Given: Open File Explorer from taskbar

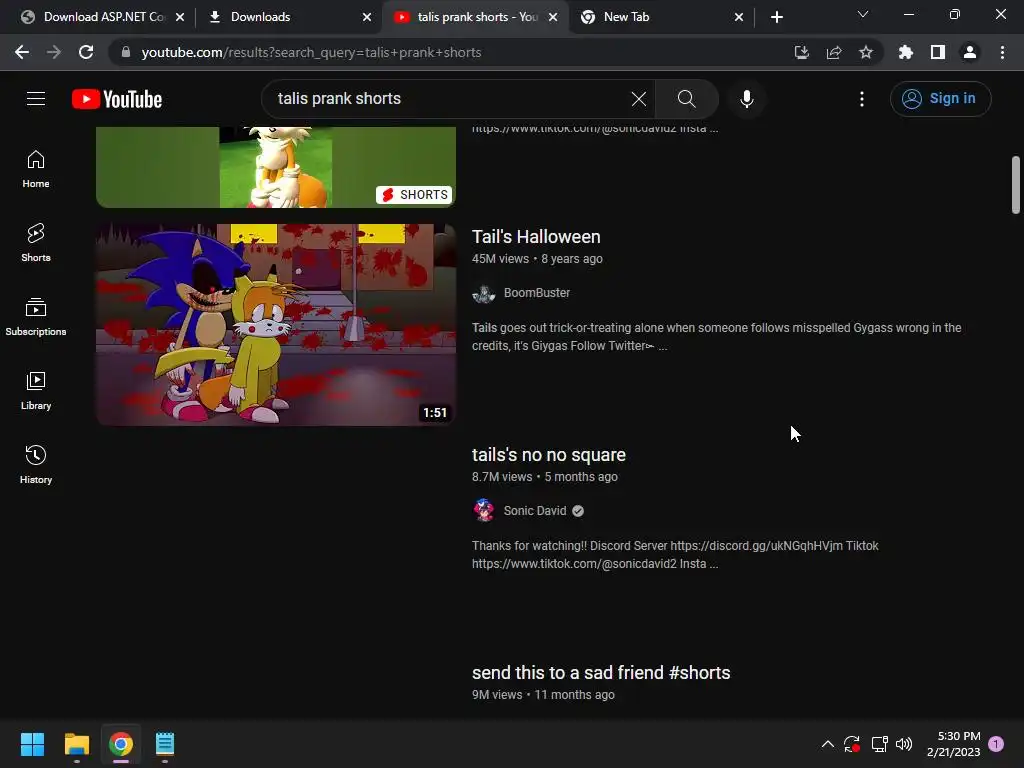Looking at the screenshot, I should click(76, 744).
